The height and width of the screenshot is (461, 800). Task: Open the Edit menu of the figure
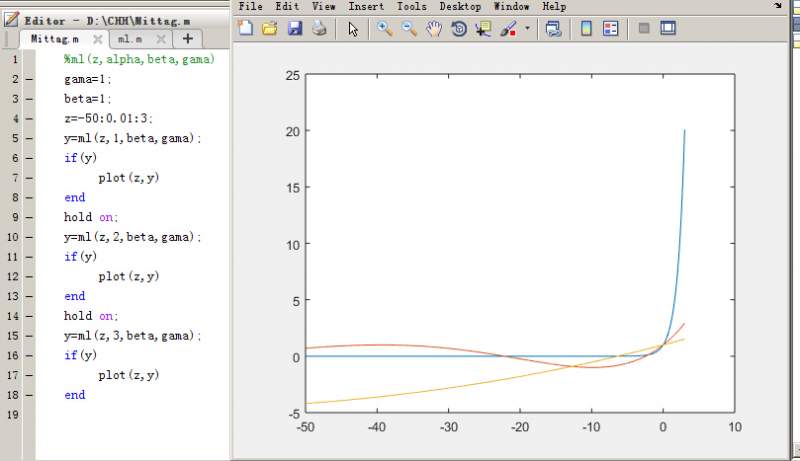point(287,7)
